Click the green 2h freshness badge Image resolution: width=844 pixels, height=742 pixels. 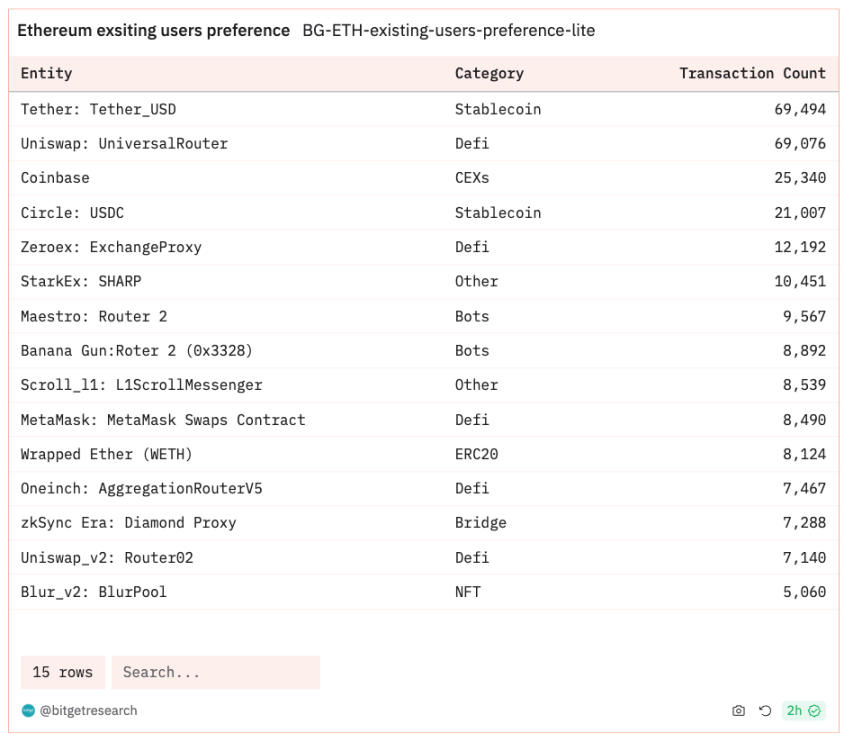click(803, 711)
